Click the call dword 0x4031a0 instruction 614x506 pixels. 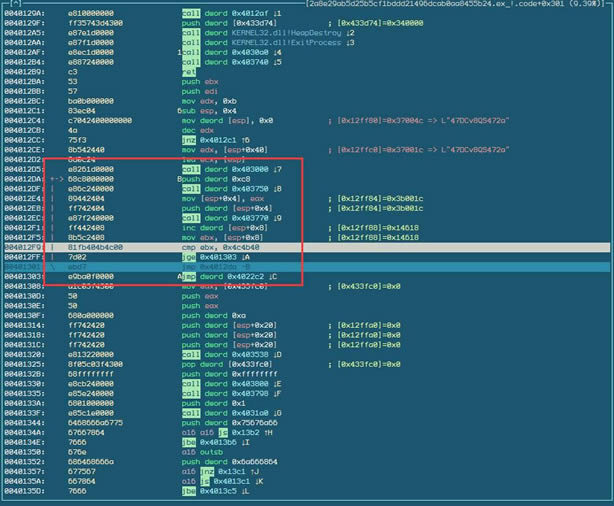[225, 411]
